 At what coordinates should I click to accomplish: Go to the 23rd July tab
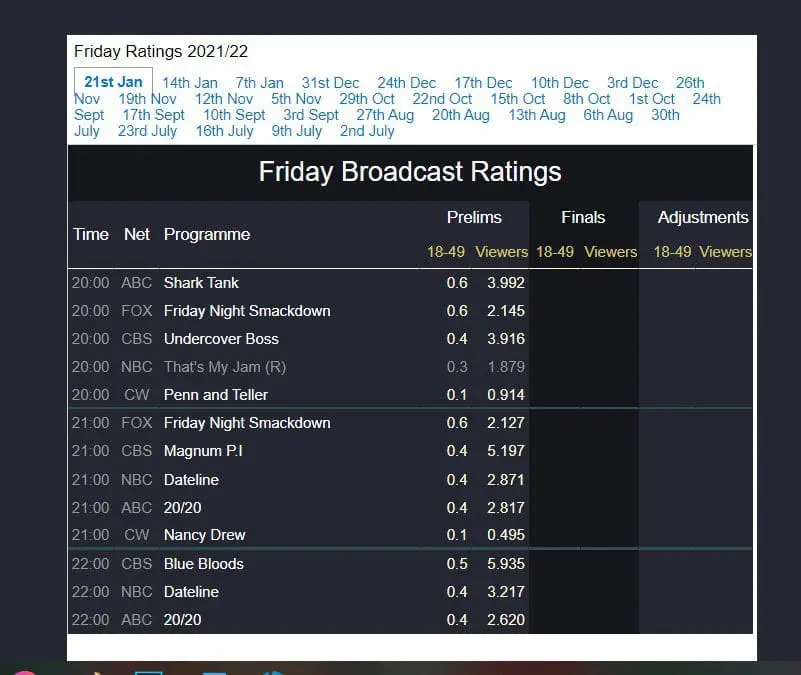(147, 131)
